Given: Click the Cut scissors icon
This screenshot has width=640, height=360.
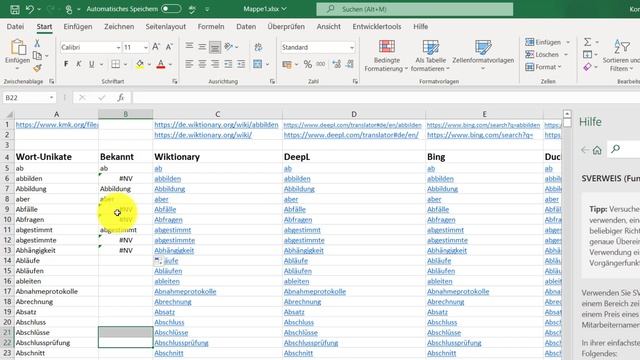Looking at the screenshot, I should coord(37,43).
